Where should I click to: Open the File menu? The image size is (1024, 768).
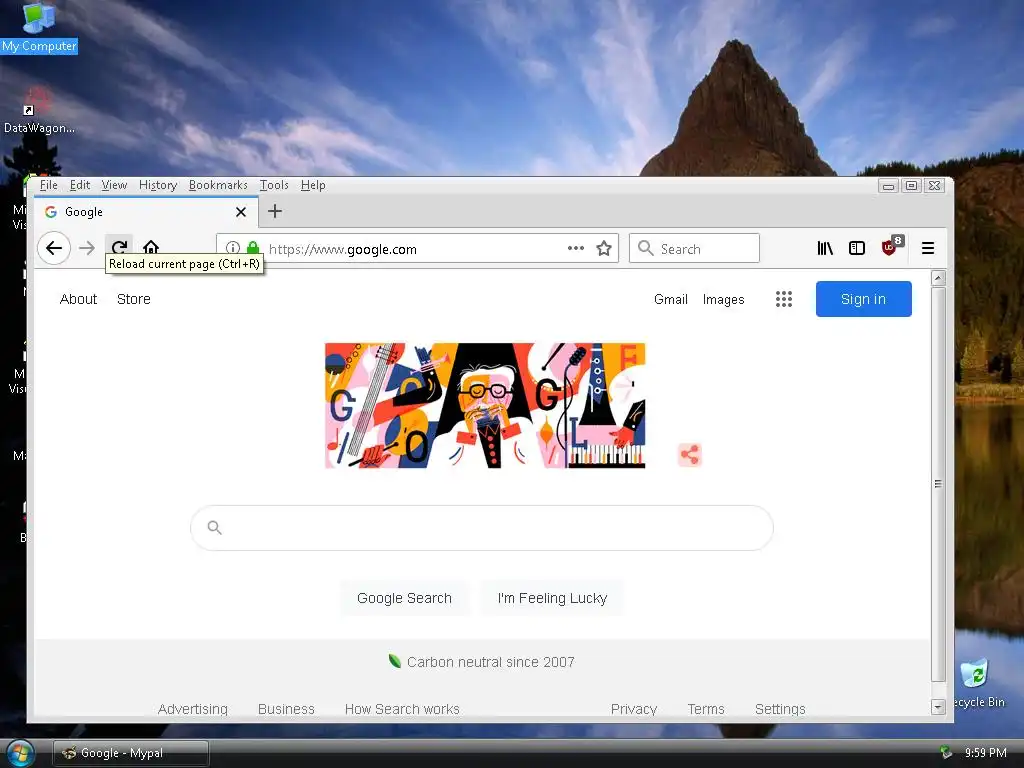point(48,185)
